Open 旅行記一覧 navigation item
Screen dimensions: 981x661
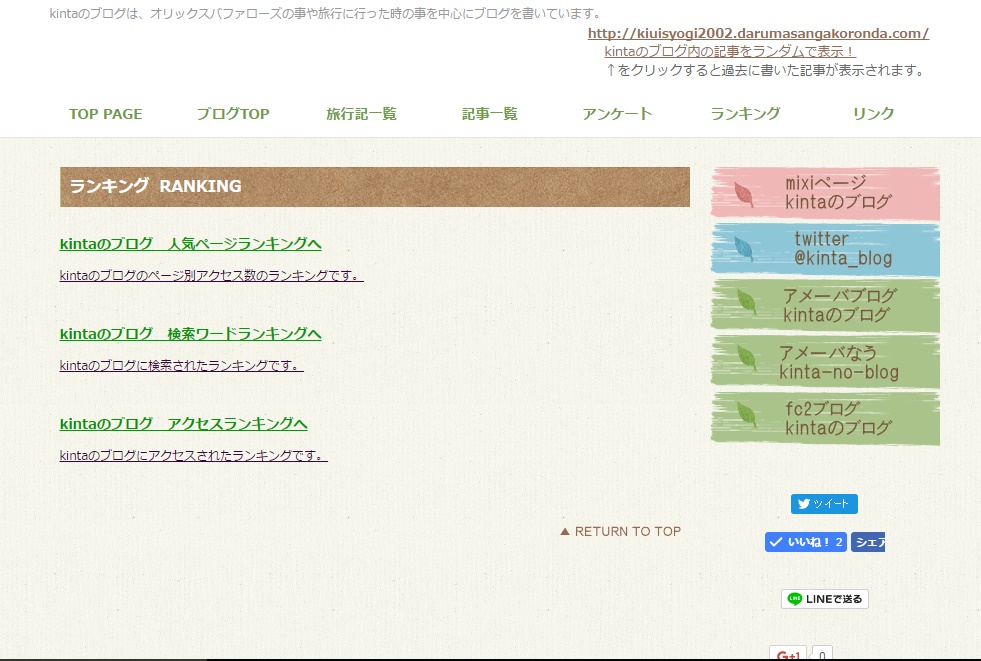(x=361, y=114)
